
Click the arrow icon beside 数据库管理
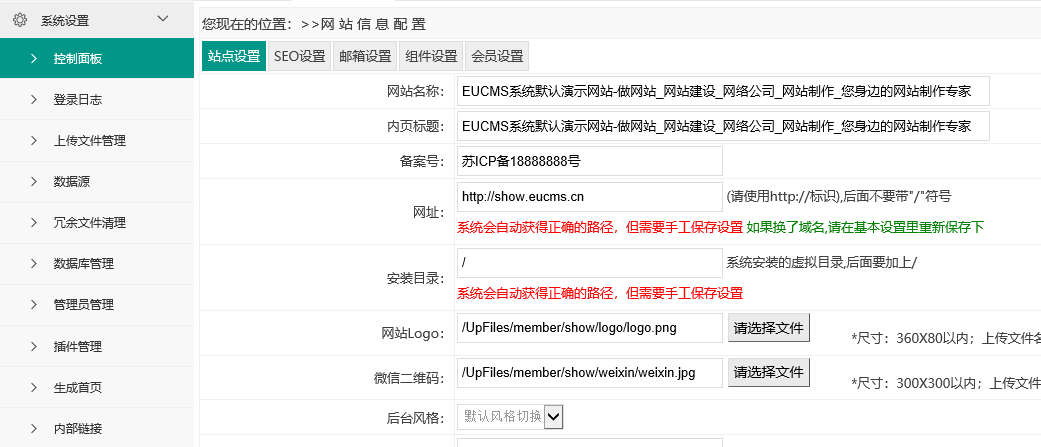[34, 264]
